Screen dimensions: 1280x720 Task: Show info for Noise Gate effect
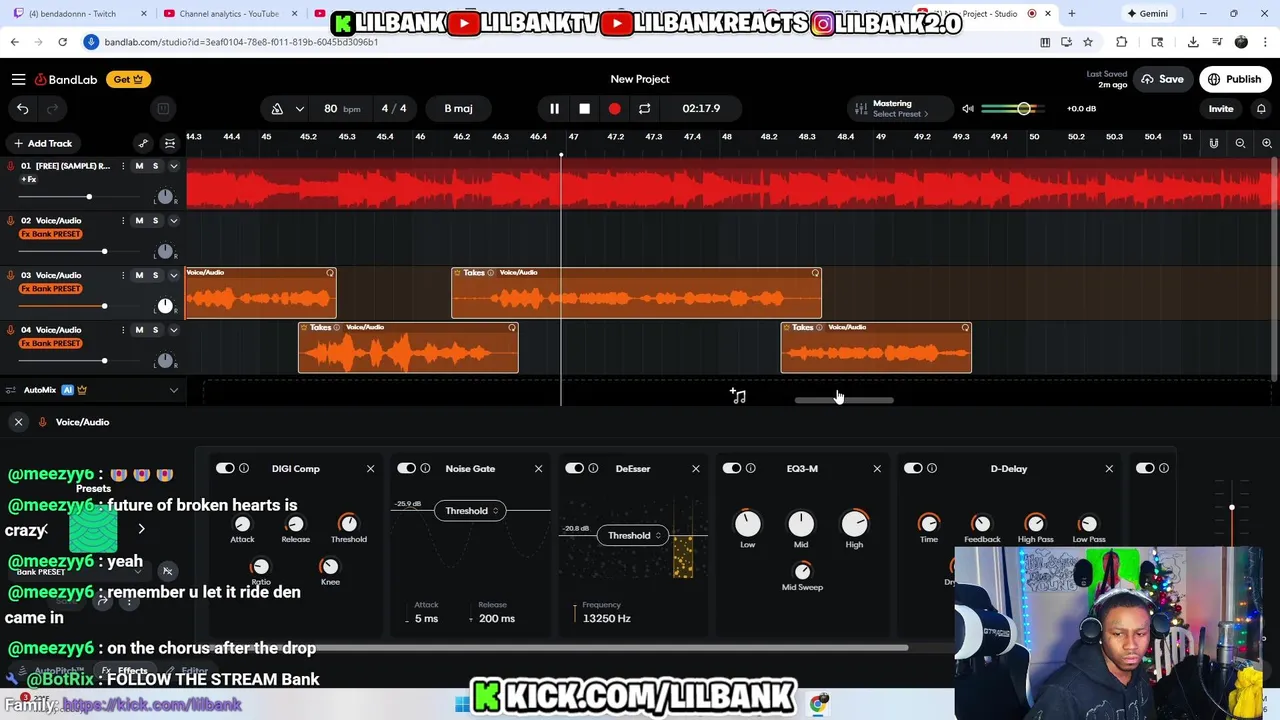coord(425,468)
